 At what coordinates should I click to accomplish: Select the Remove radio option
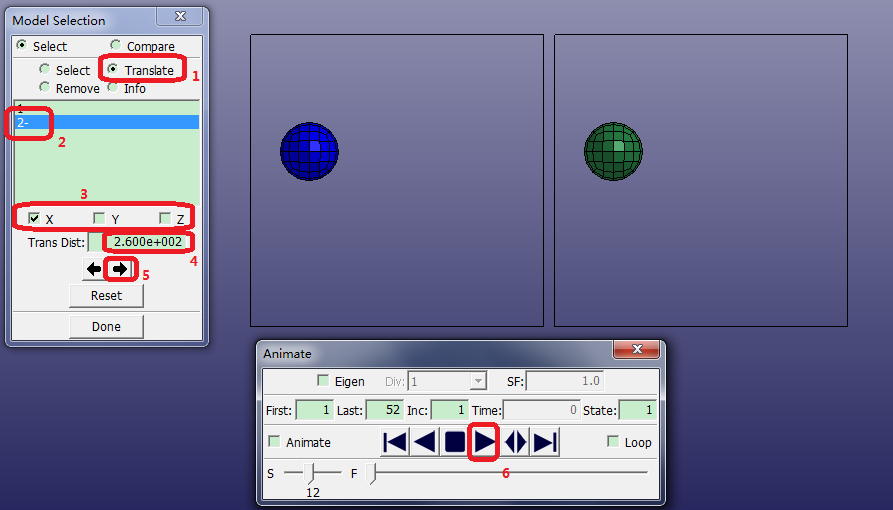click(x=45, y=88)
